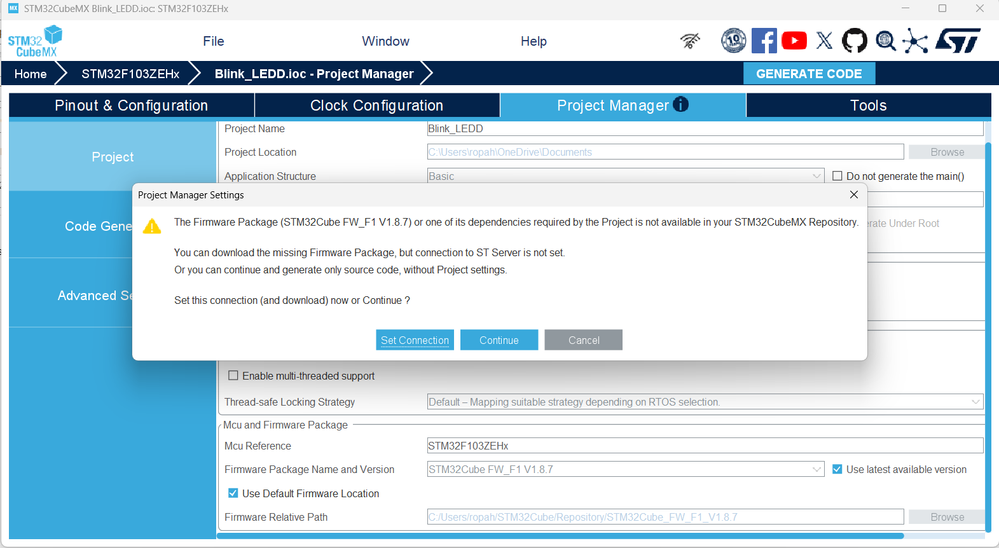This screenshot has width=999, height=548.
Task: Select the Advanced Settings side tab
Action: click(x=71, y=295)
